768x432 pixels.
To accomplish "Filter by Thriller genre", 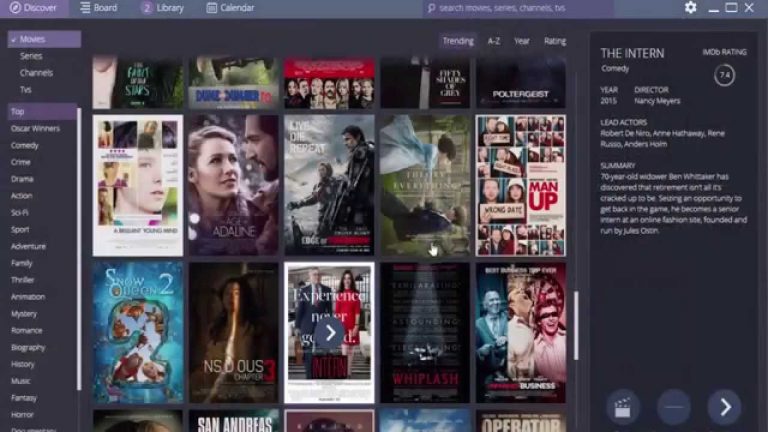I will coord(23,280).
